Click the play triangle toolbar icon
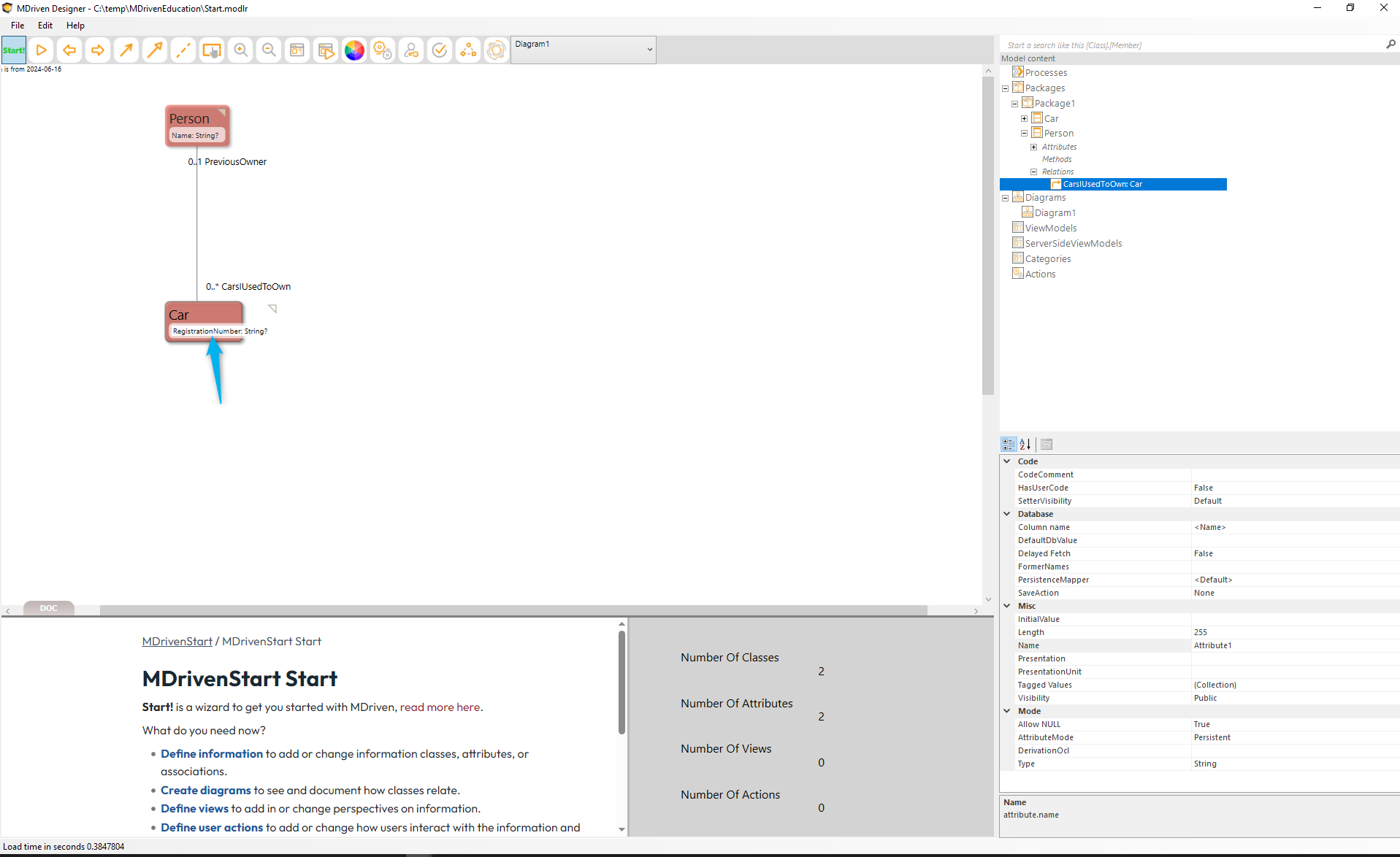The height and width of the screenshot is (857, 1400). [42, 50]
